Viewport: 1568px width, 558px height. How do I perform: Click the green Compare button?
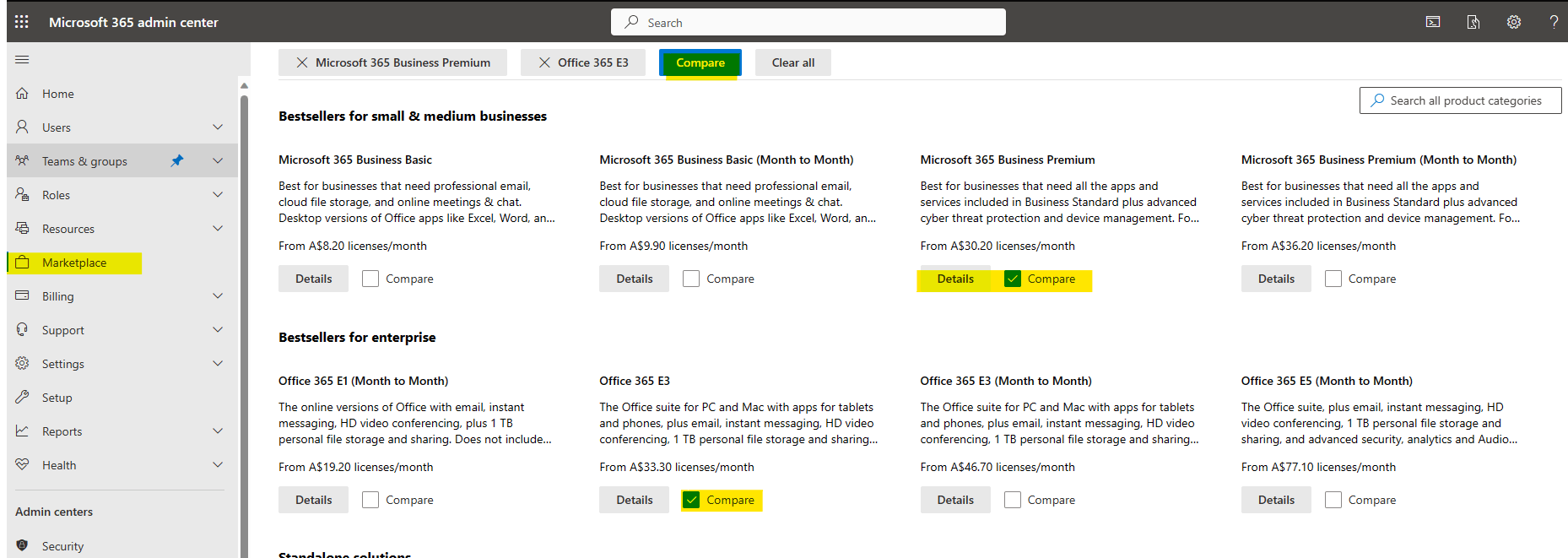click(x=700, y=62)
